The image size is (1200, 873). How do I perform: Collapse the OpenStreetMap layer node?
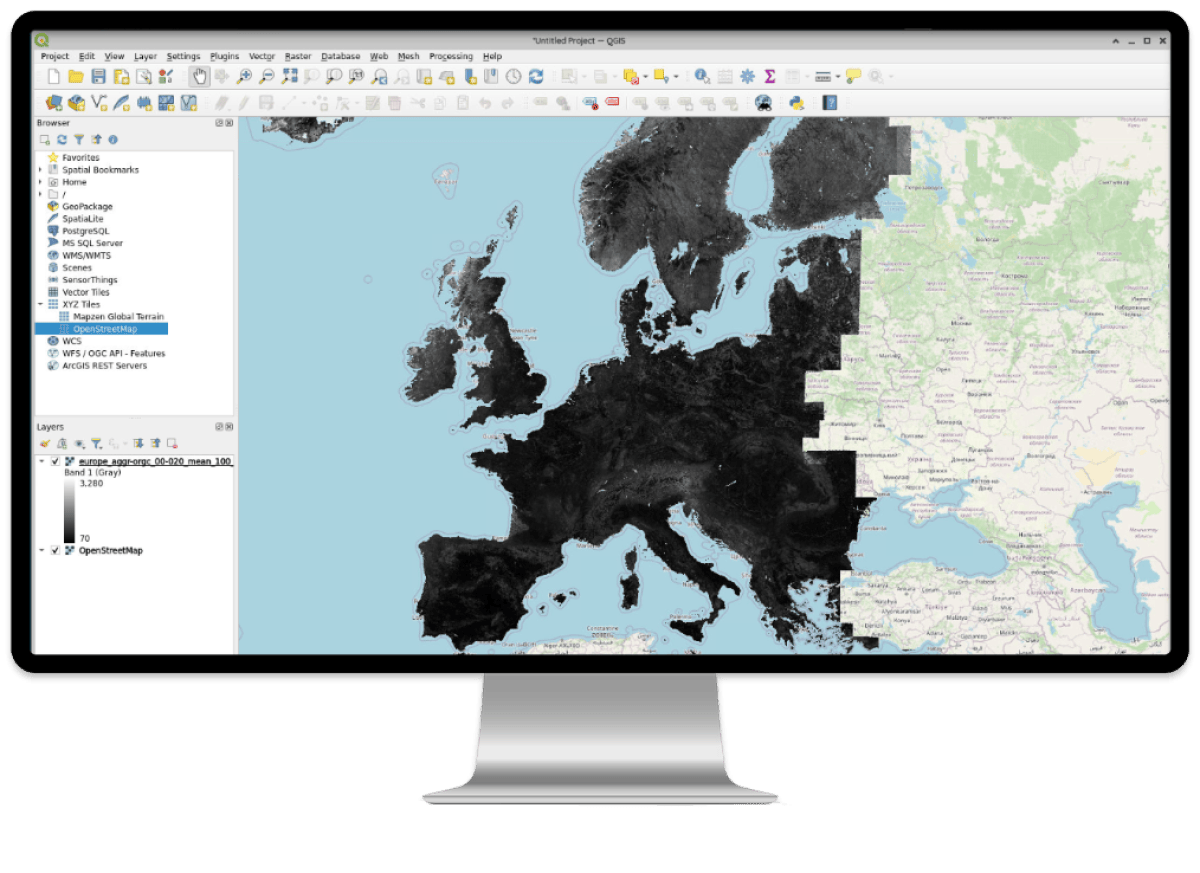(41, 550)
